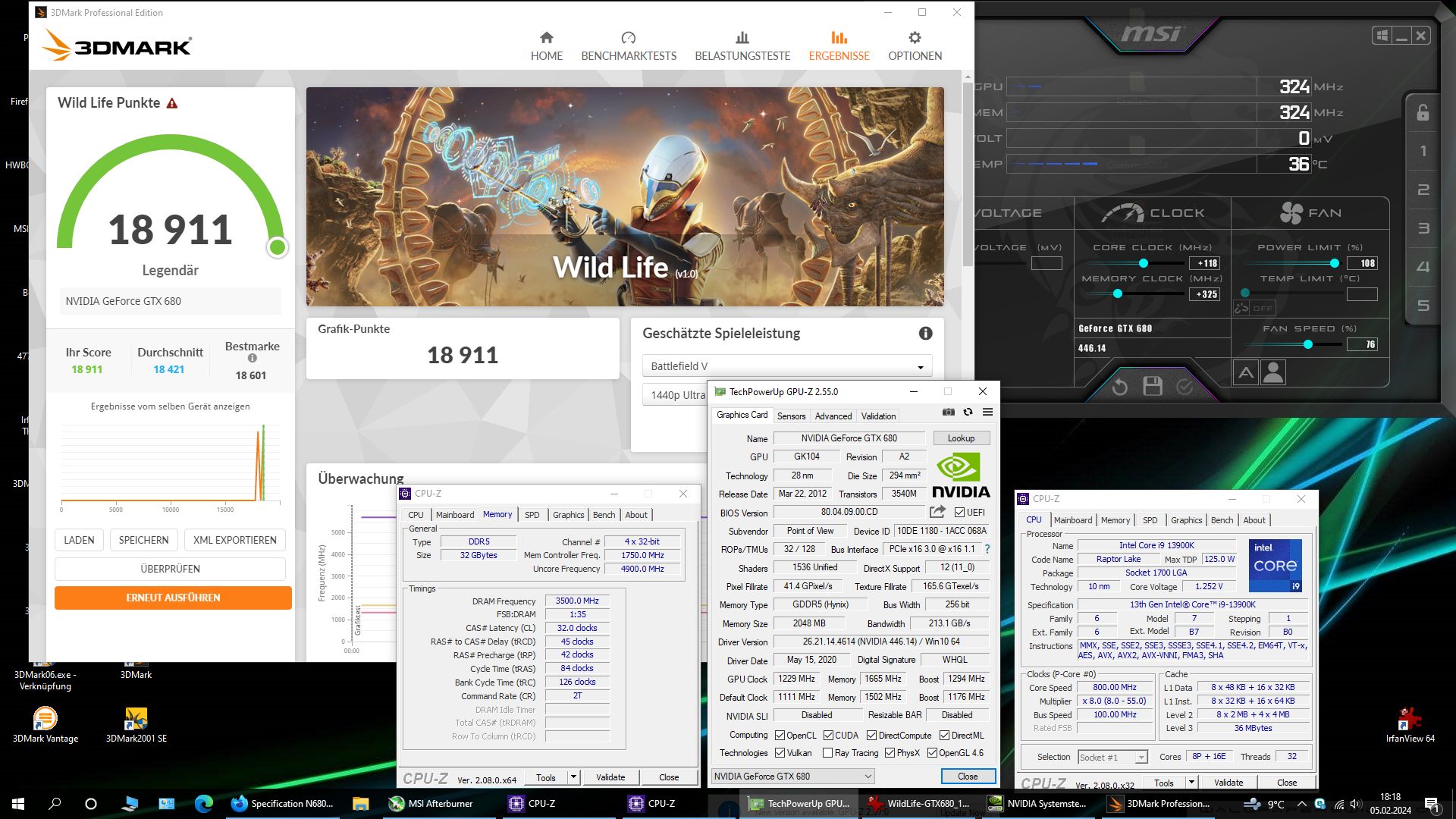Screen dimensions: 1456x819
Task: Go to BENCHMARKTESTS in 3DMark
Action: click(x=629, y=46)
